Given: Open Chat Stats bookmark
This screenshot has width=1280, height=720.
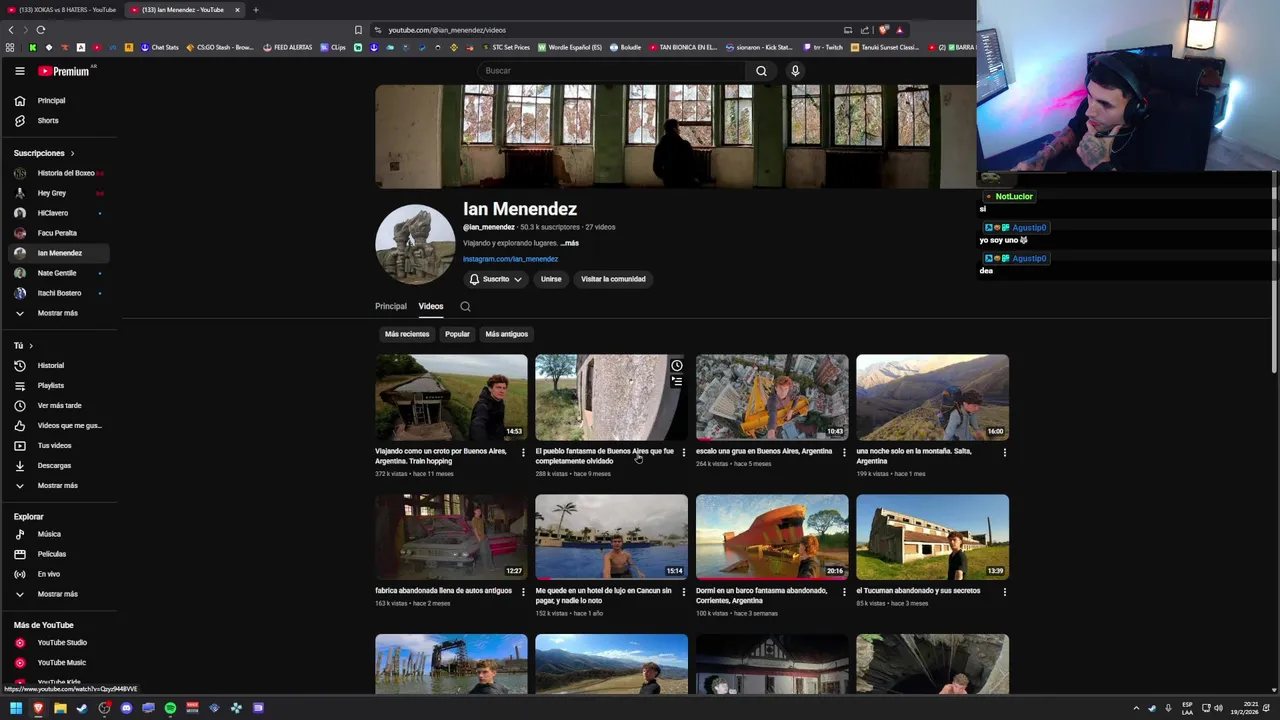Looking at the screenshot, I should pos(159,47).
